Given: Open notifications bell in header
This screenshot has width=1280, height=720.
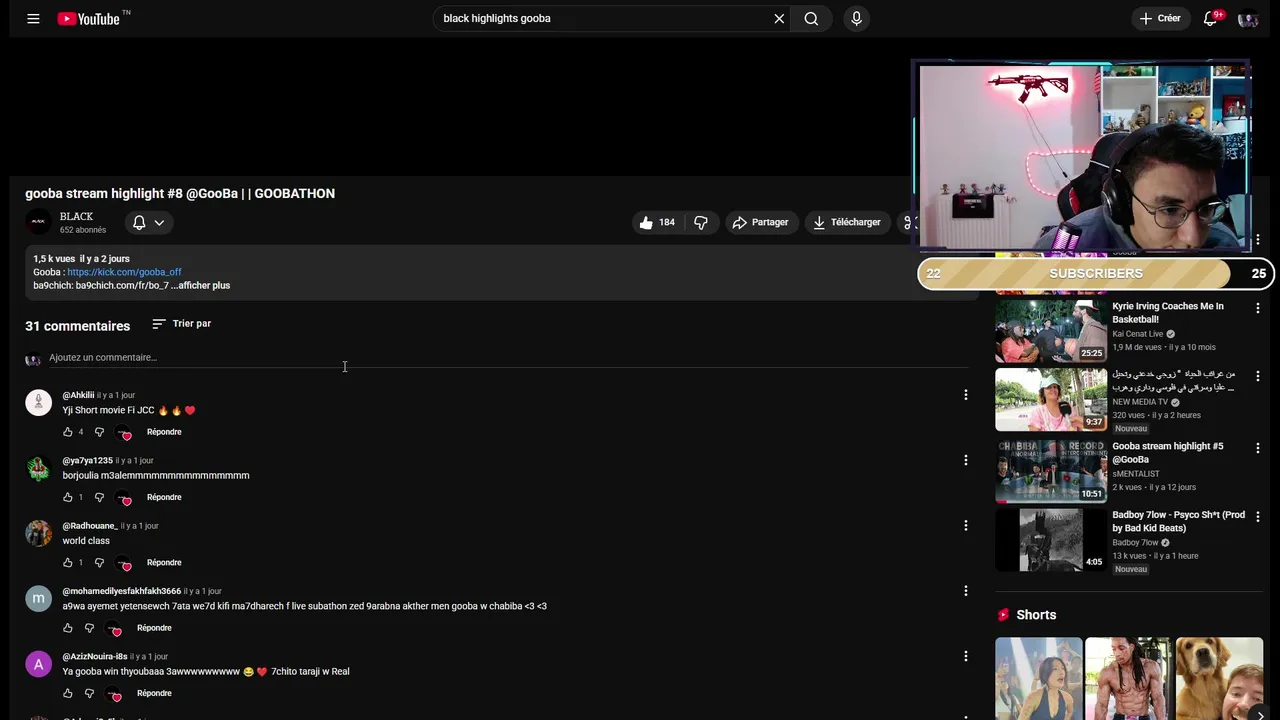Looking at the screenshot, I should point(1211,18).
